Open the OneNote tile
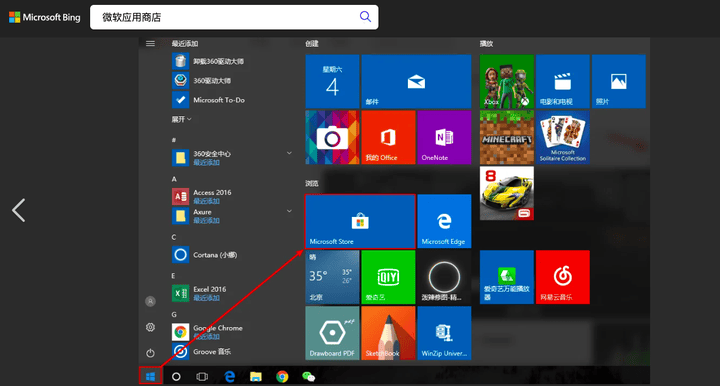The image size is (720, 386). [x=444, y=137]
